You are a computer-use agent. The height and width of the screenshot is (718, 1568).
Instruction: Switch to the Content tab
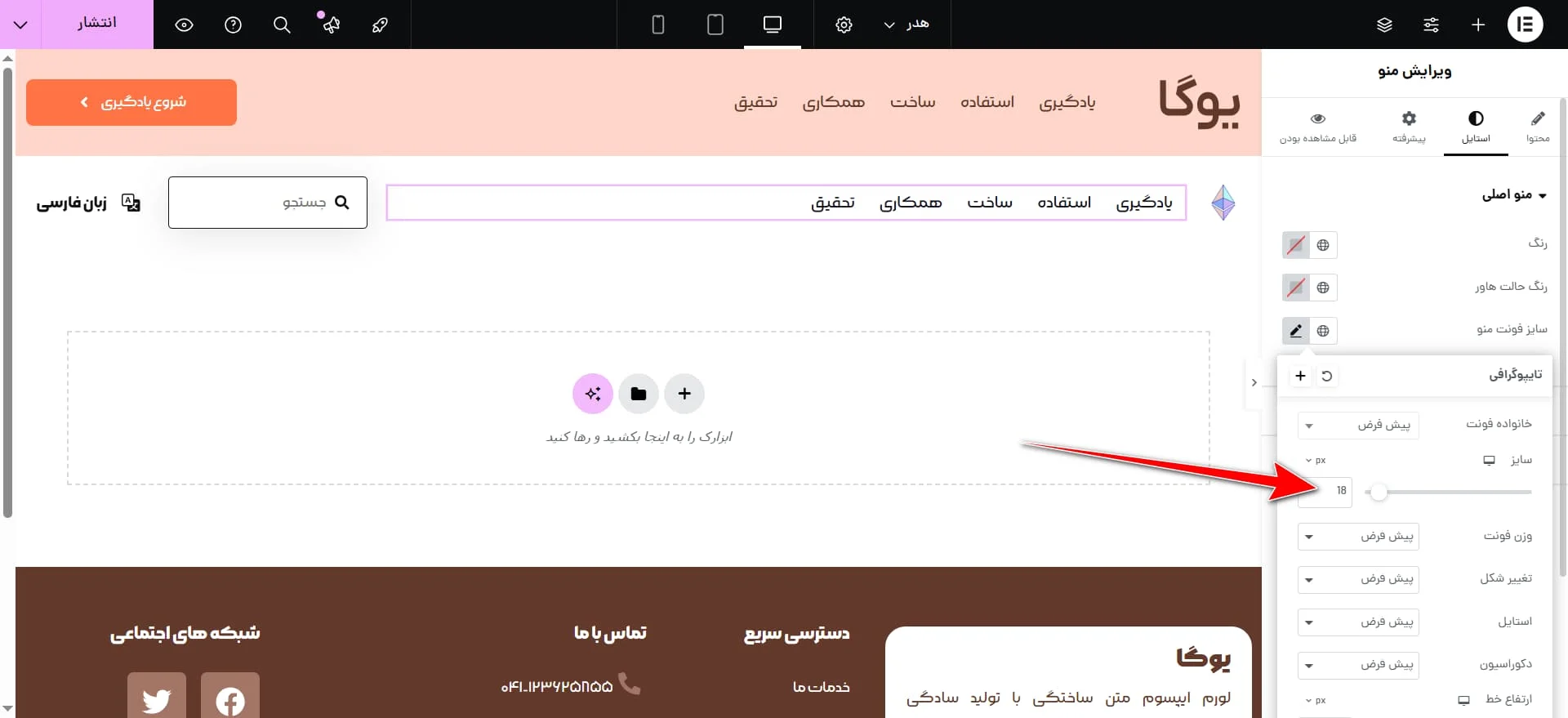(1537, 127)
